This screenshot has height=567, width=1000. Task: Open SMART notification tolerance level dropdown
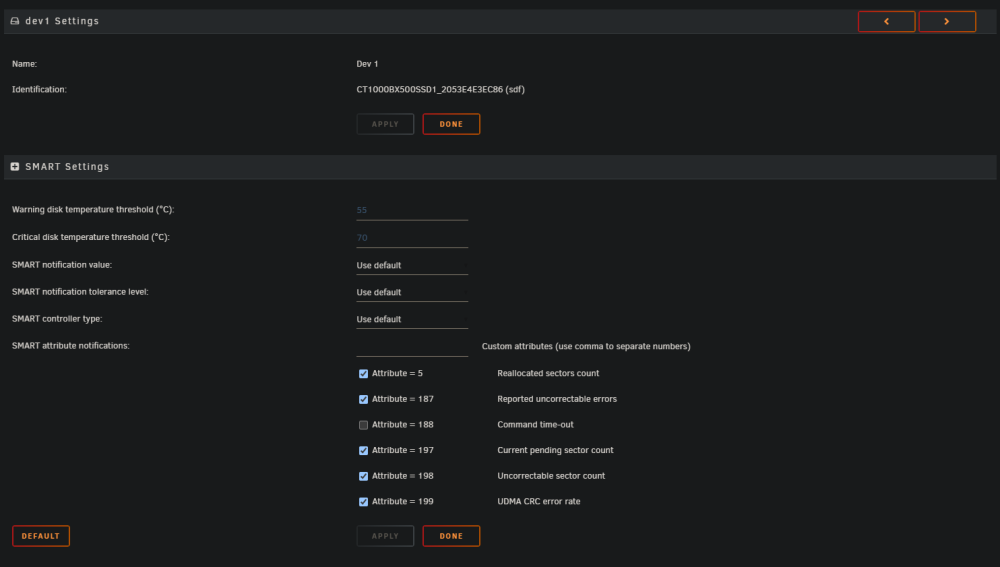tap(412, 292)
